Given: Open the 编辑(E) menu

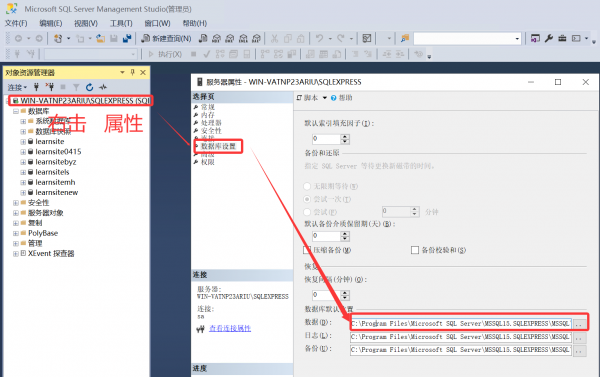Looking at the screenshot, I should coord(51,23).
